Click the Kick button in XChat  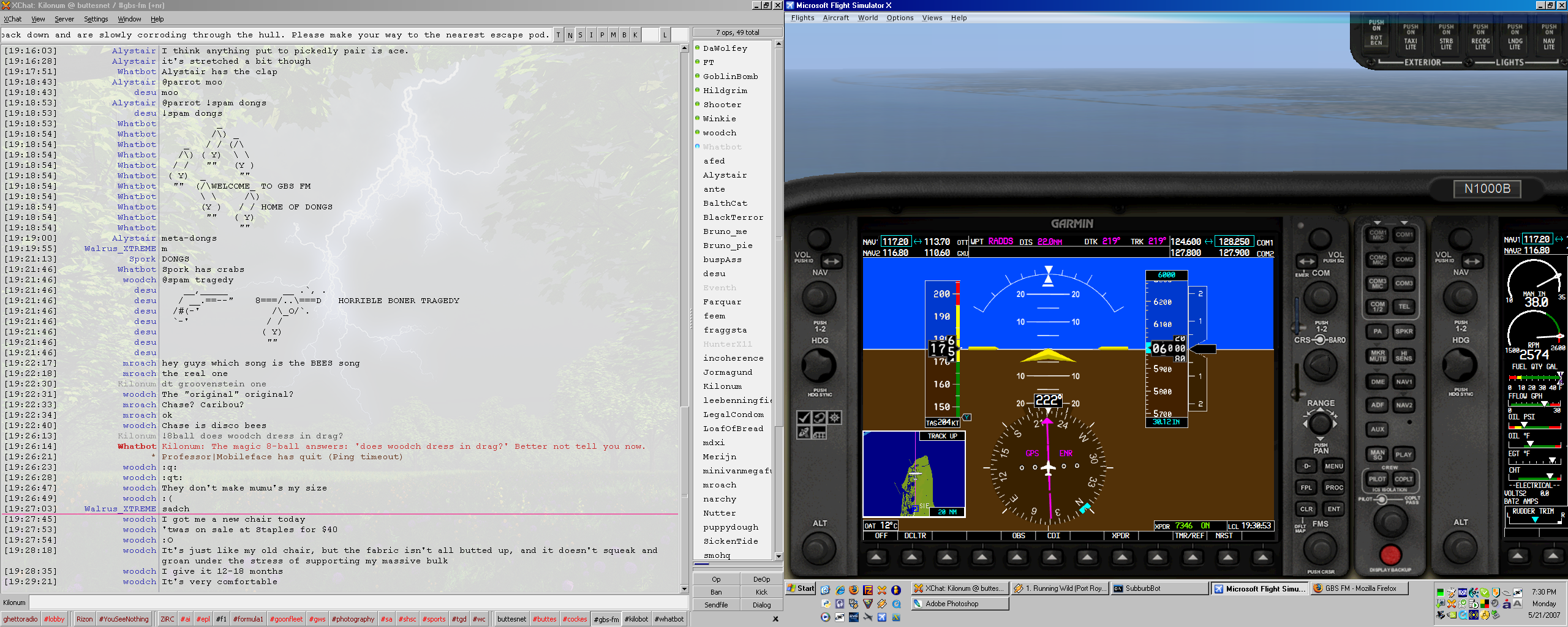point(761,592)
